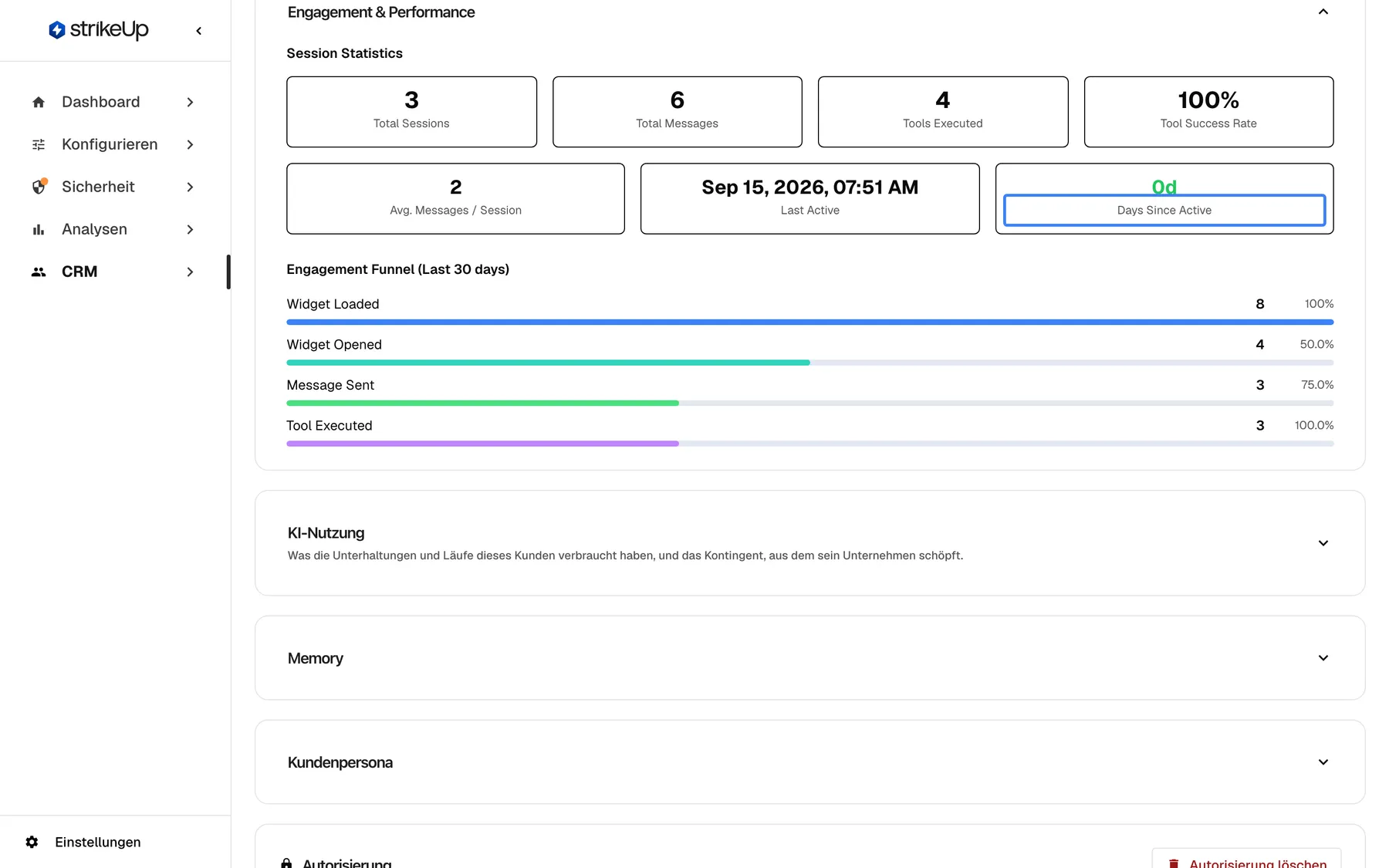Click the Message Sent progress bar
Screen dimensions: 1389x868
809,403
